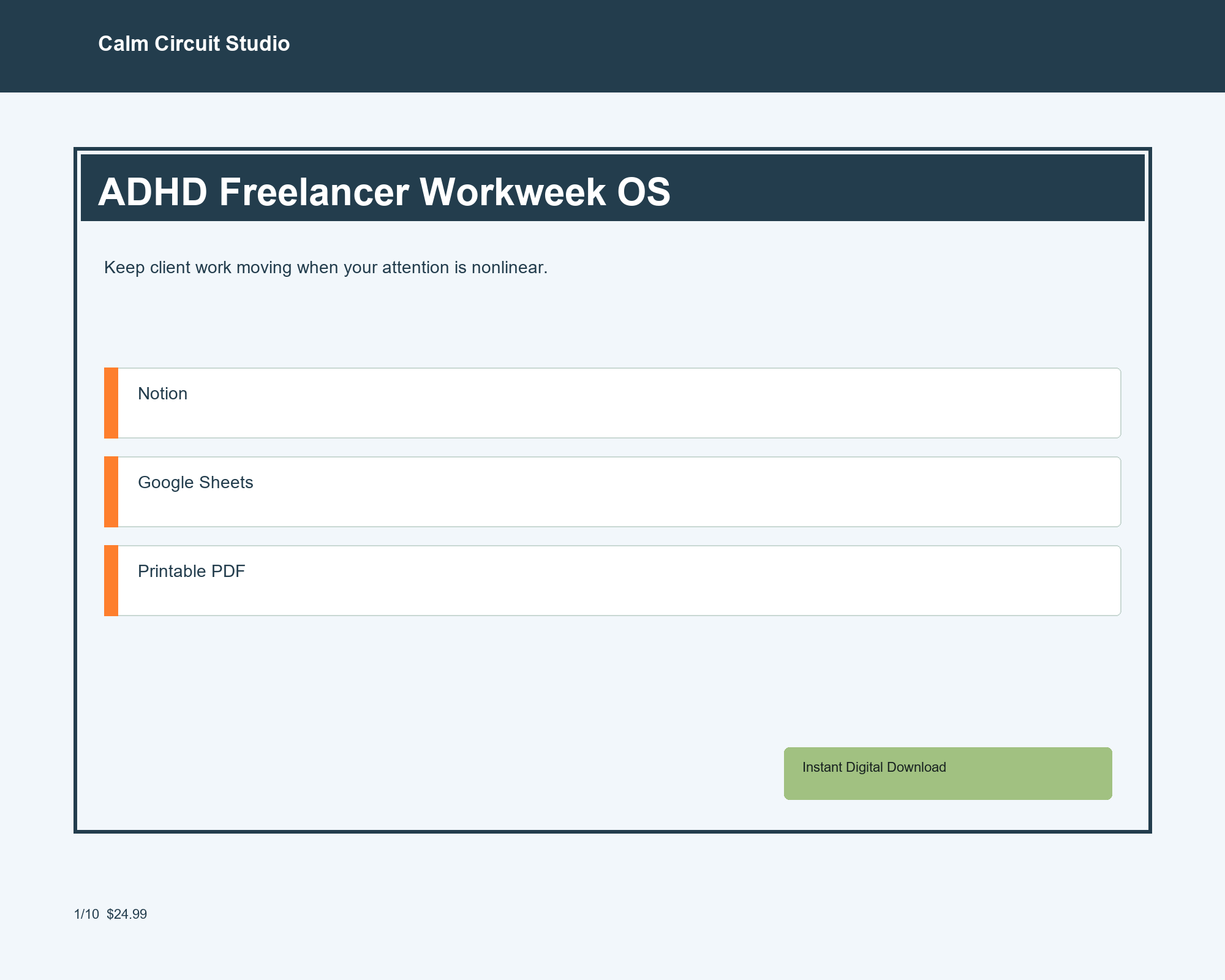Toggle selection of the Notion card
This screenshot has height=980, width=1225.
[x=612, y=403]
